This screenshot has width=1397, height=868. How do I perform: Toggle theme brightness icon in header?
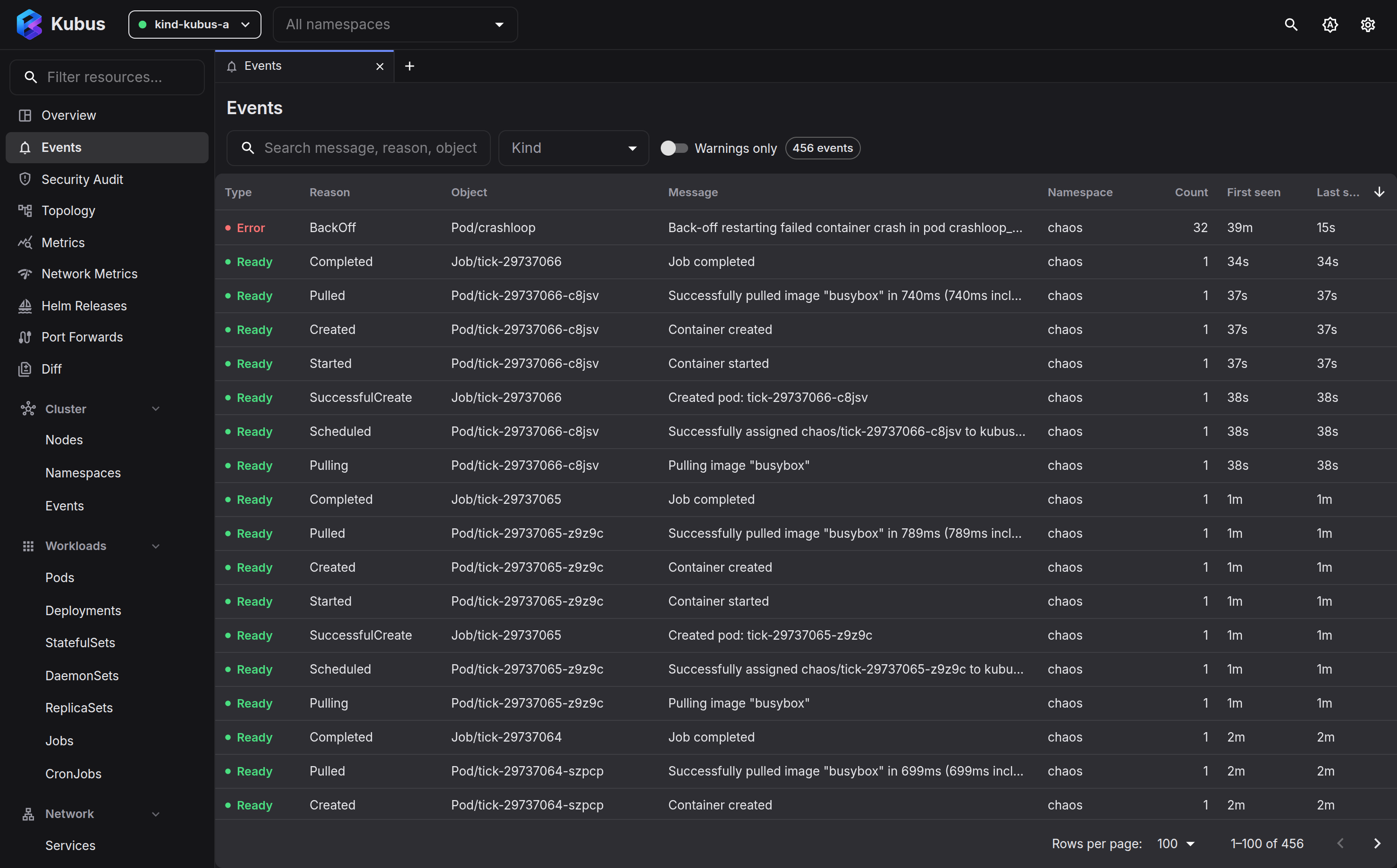pos(1330,25)
